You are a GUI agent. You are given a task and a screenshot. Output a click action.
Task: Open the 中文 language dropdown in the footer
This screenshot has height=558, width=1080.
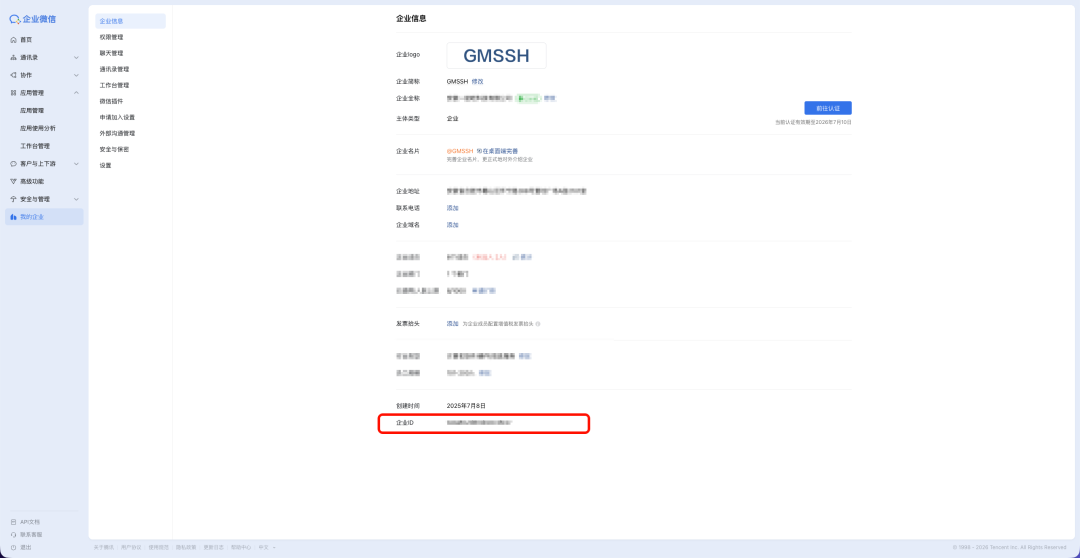coord(267,547)
